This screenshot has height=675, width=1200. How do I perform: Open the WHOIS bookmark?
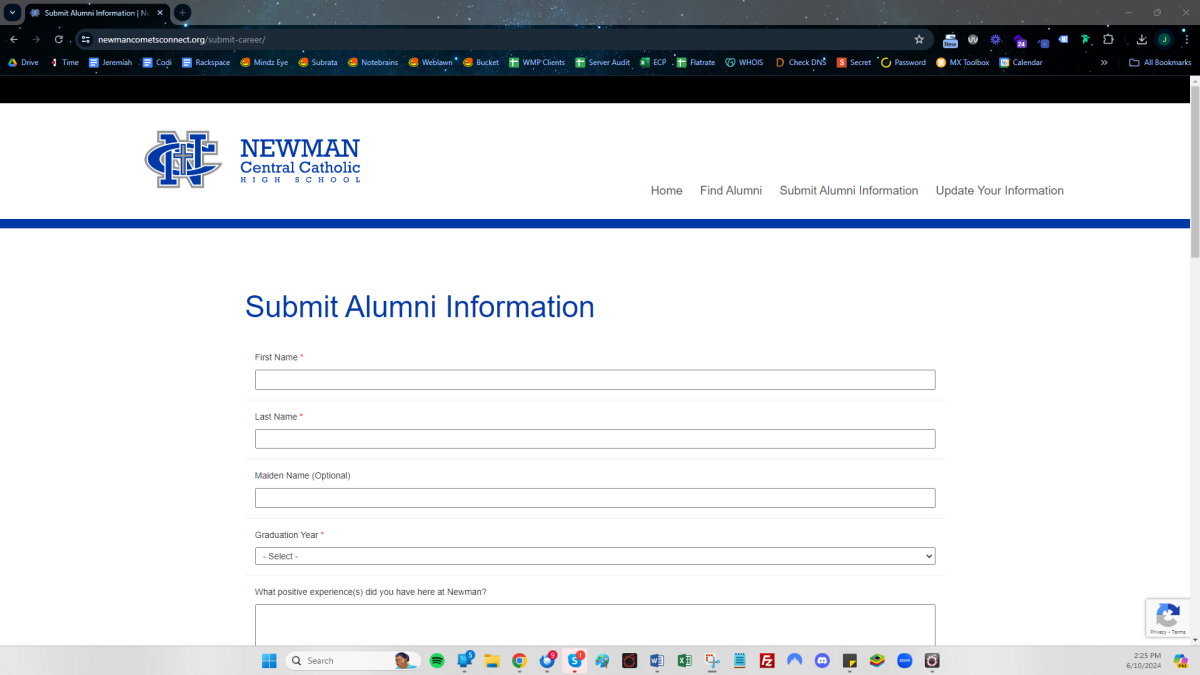click(x=743, y=62)
